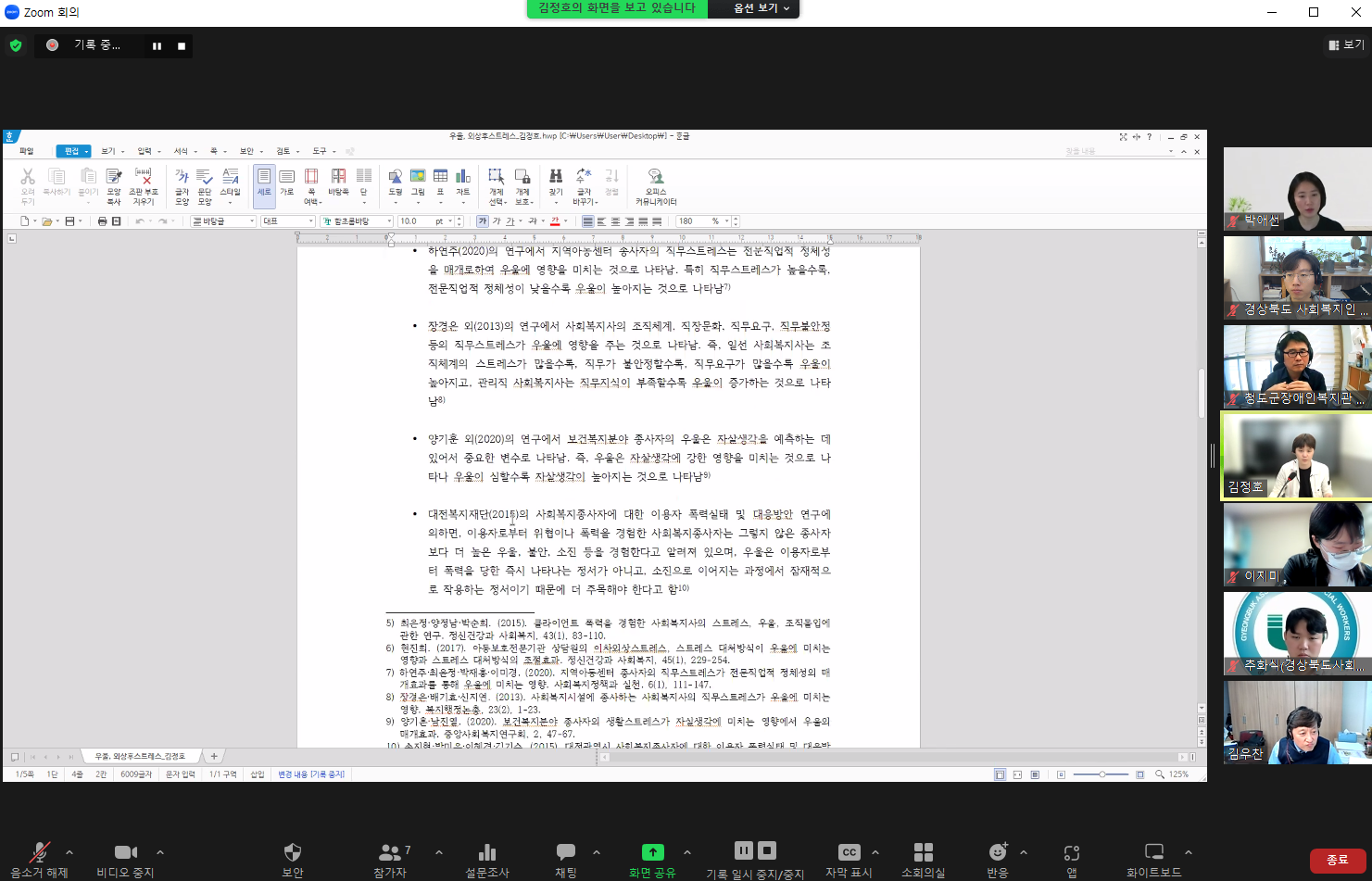Image resolution: width=1372 pixels, height=881 pixels.
Task: Toggle 자막 표시 captions
Action: coord(849,860)
